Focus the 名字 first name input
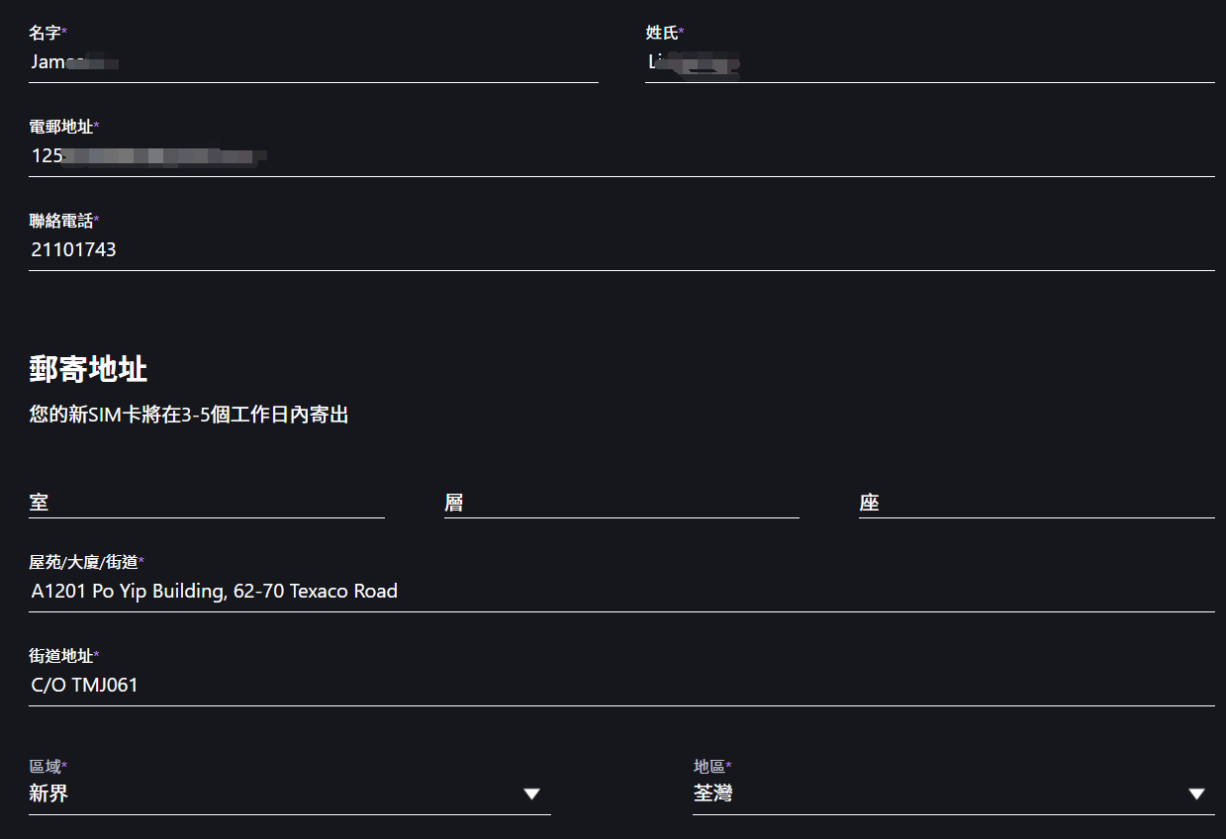Image resolution: width=1226 pixels, height=839 pixels. pyautogui.click(x=313, y=62)
